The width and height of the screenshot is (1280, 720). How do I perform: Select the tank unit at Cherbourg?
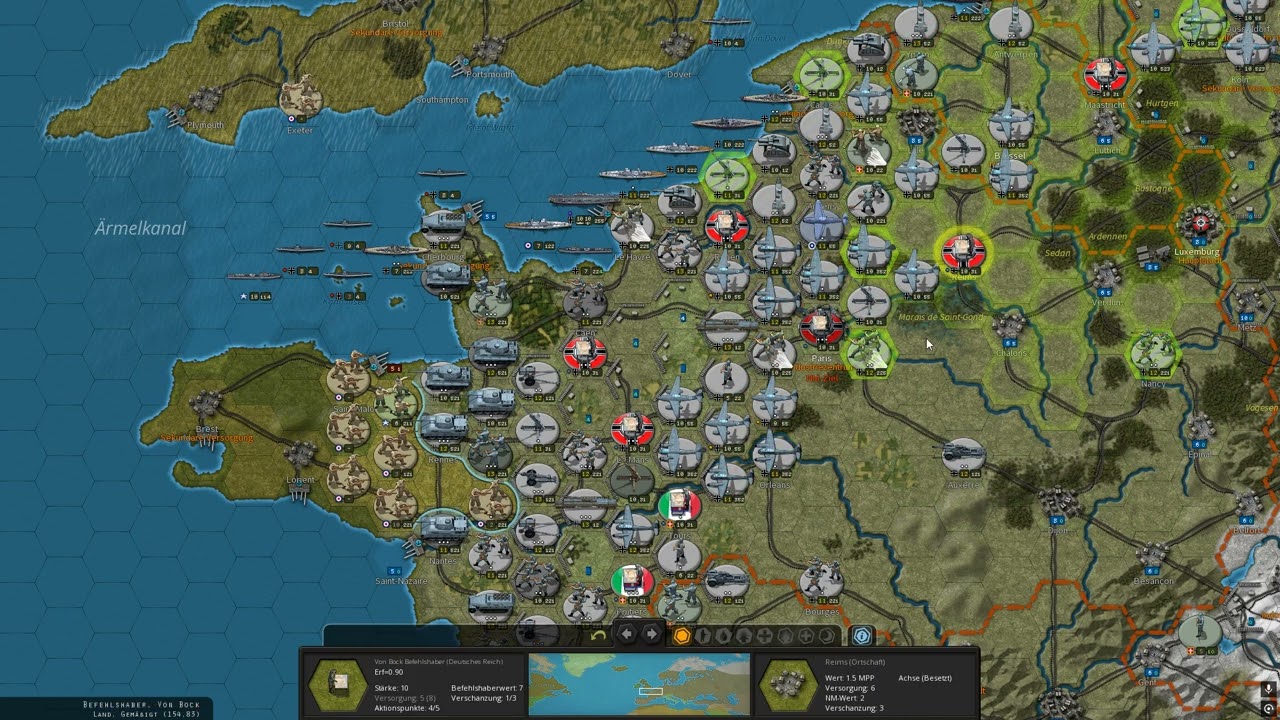point(442,226)
